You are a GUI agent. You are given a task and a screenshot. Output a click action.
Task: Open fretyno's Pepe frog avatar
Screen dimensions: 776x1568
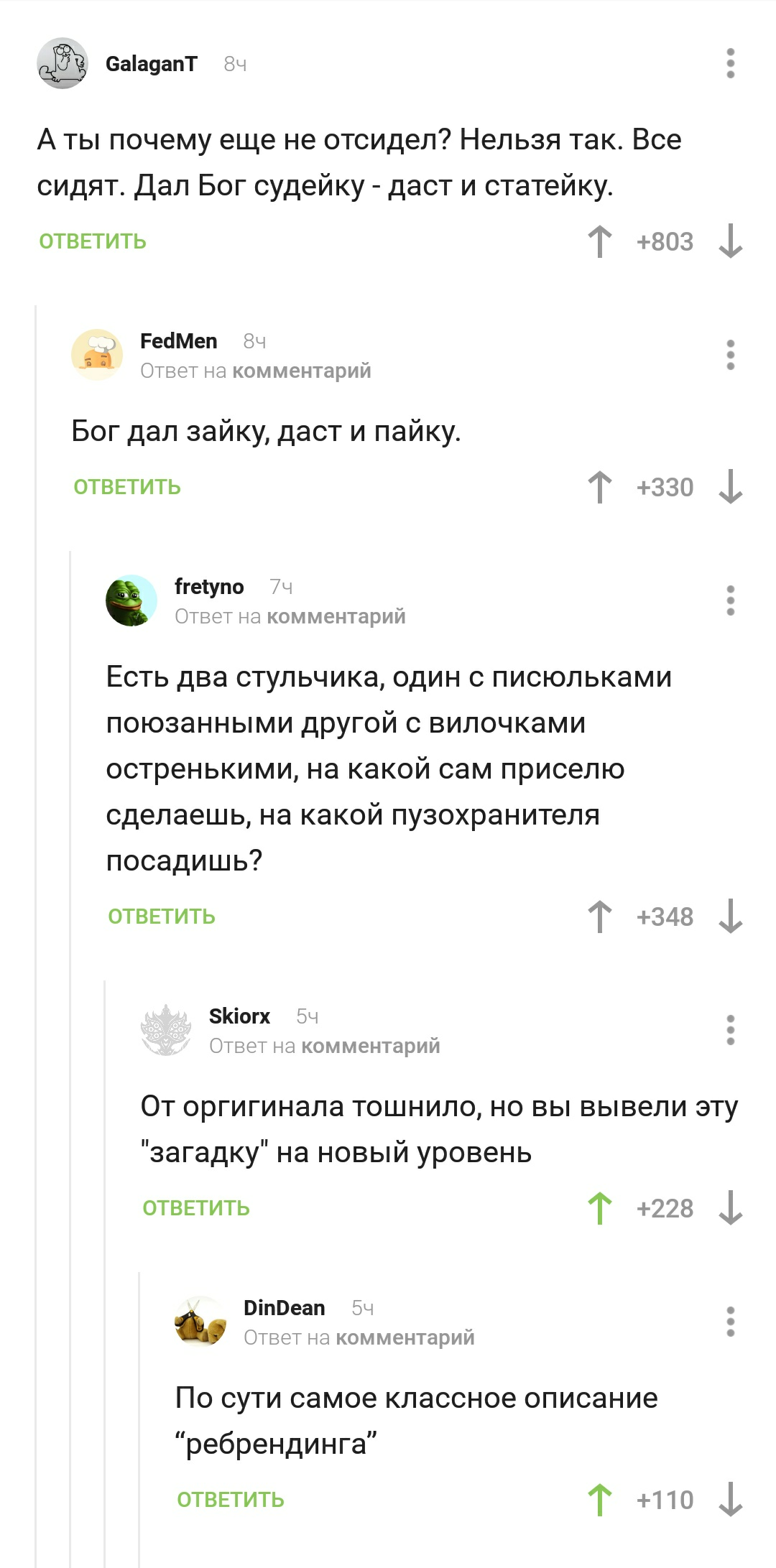[131, 600]
